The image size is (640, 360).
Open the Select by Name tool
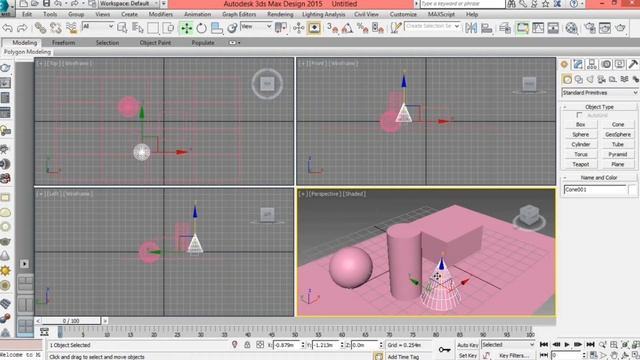point(138,28)
